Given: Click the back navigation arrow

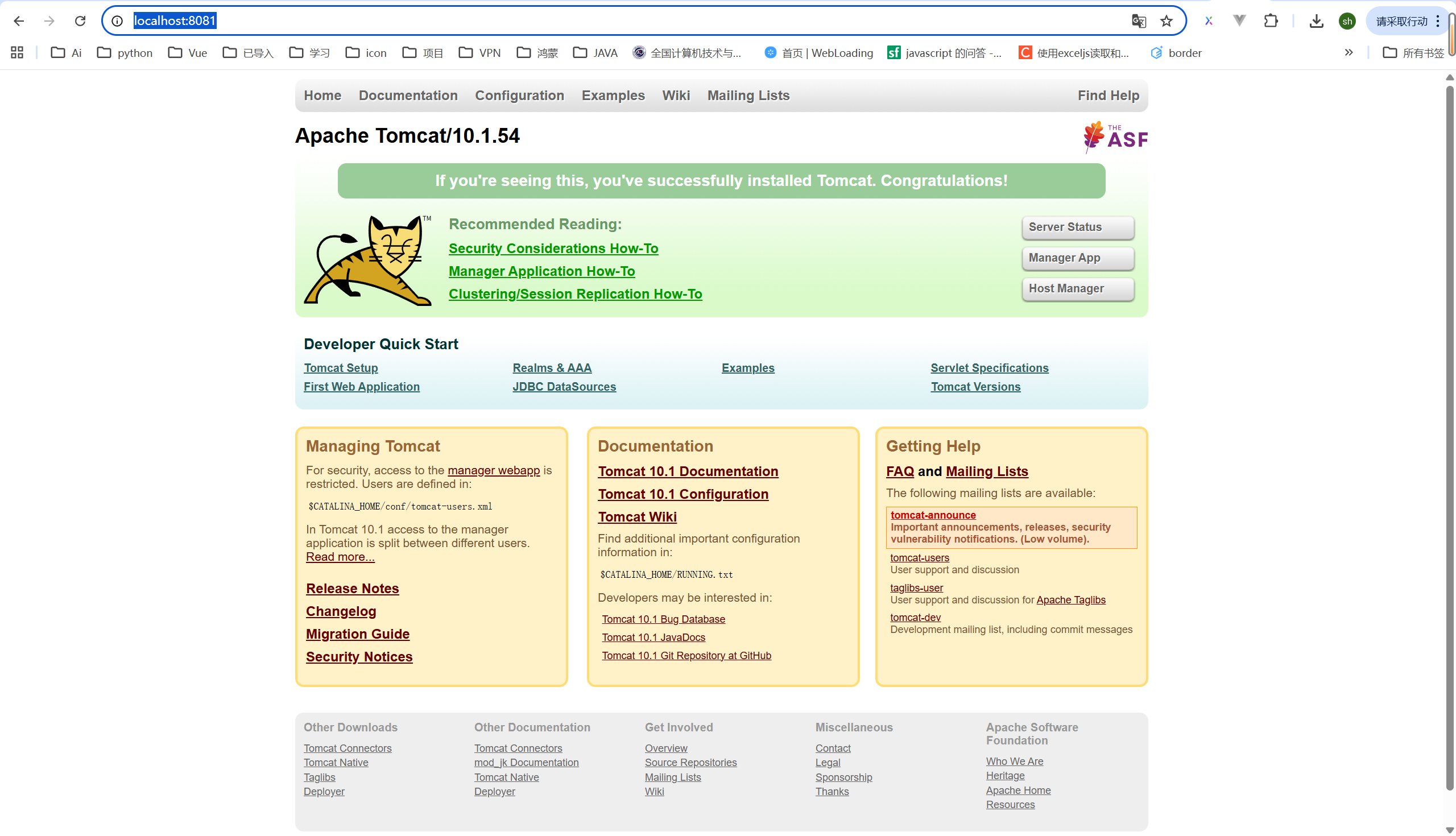Looking at the screenshot, I should point(19,21).
